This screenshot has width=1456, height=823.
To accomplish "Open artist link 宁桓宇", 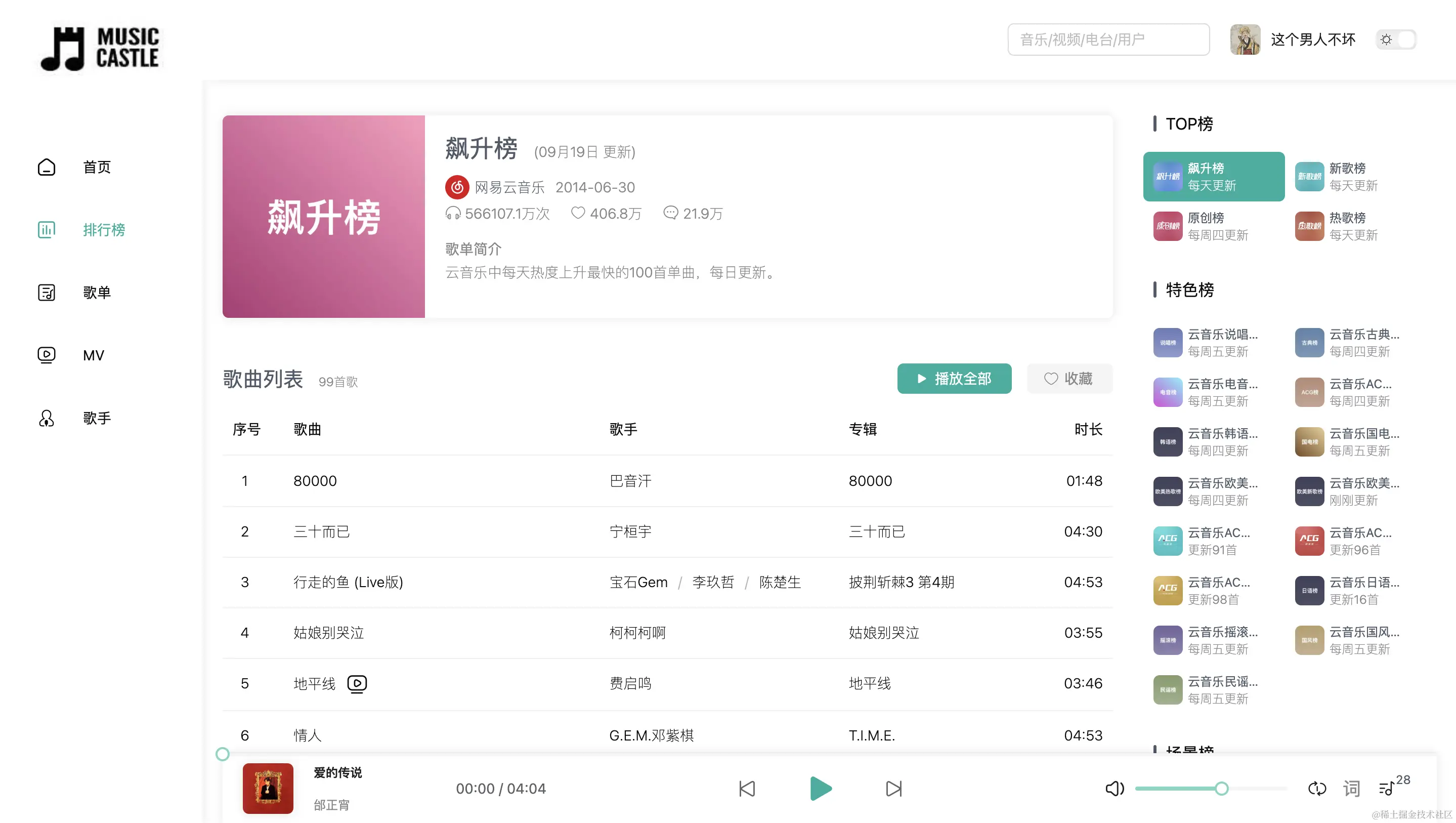I will tap(630, 531).
